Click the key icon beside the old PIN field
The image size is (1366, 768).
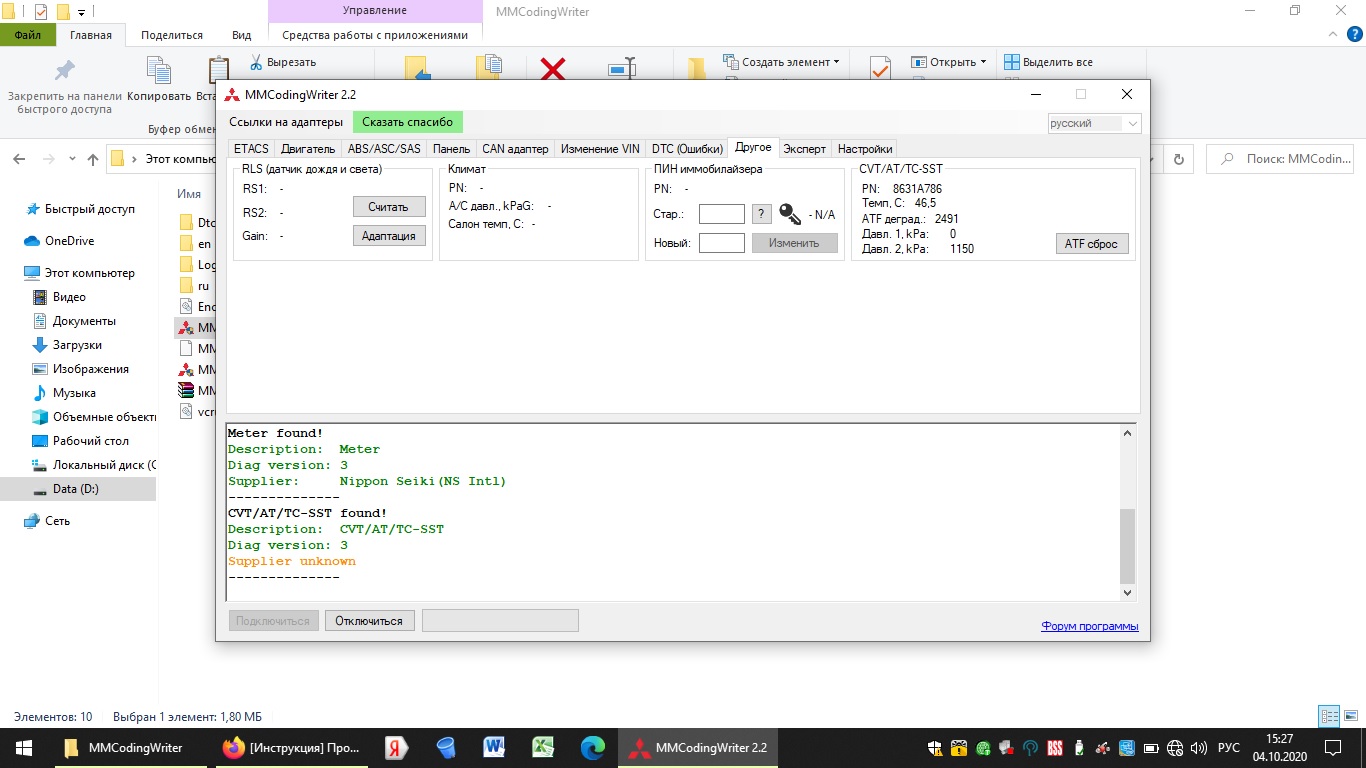pyautogui.click(x=790, y=213)
